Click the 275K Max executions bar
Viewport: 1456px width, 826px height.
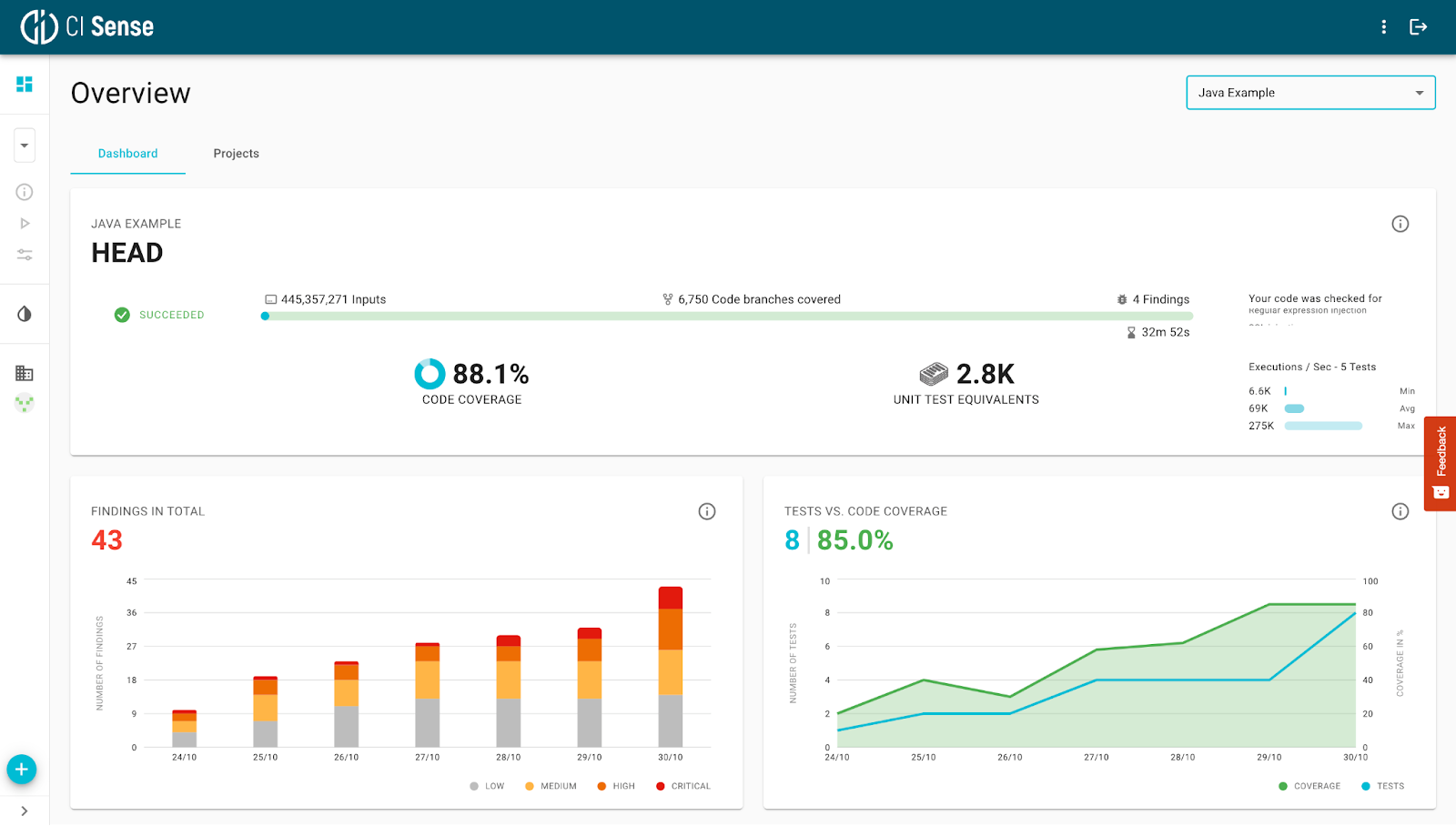(x=1323, y=426)
